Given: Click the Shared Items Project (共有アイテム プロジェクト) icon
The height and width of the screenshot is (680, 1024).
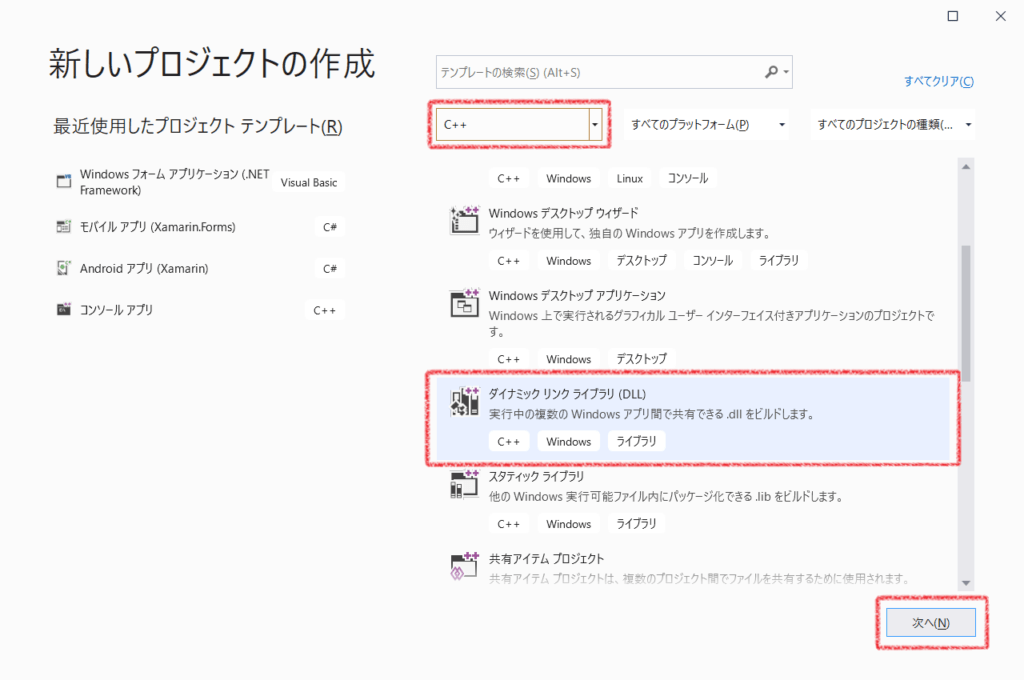Looking at the screenshot, I should pyautogui.click(x=464, y=566).
